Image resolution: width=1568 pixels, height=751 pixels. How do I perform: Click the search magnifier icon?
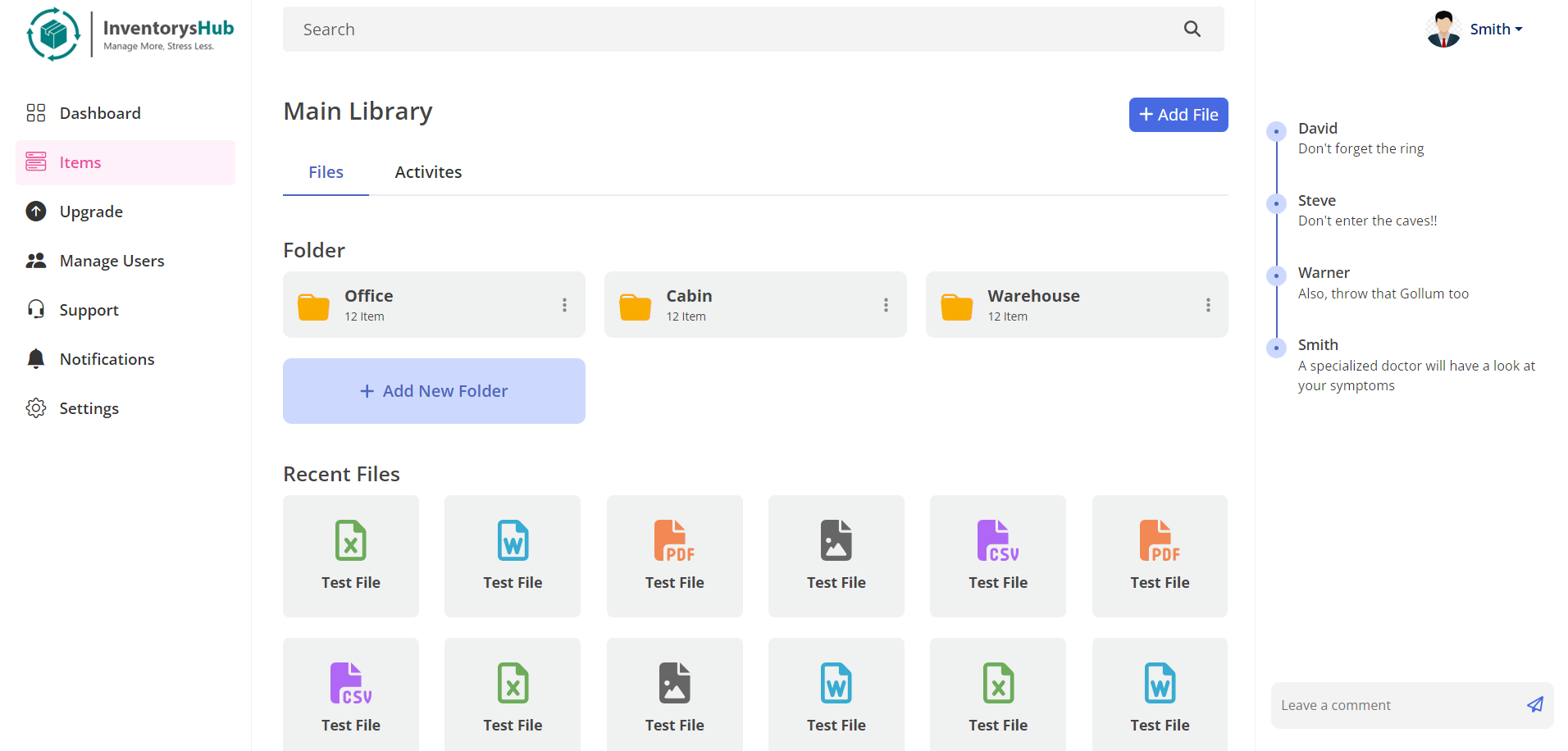(x=1192, y=30)
